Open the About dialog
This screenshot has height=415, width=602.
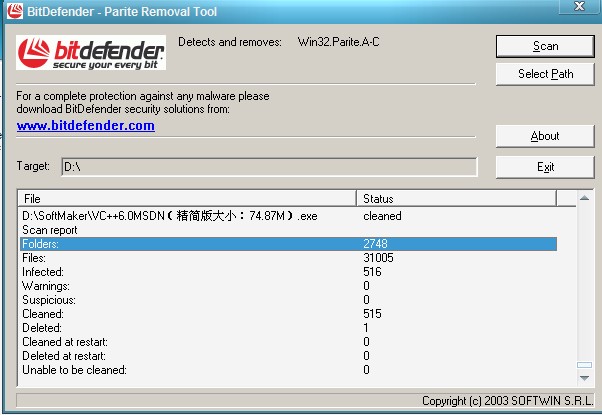tap(545, 136)
